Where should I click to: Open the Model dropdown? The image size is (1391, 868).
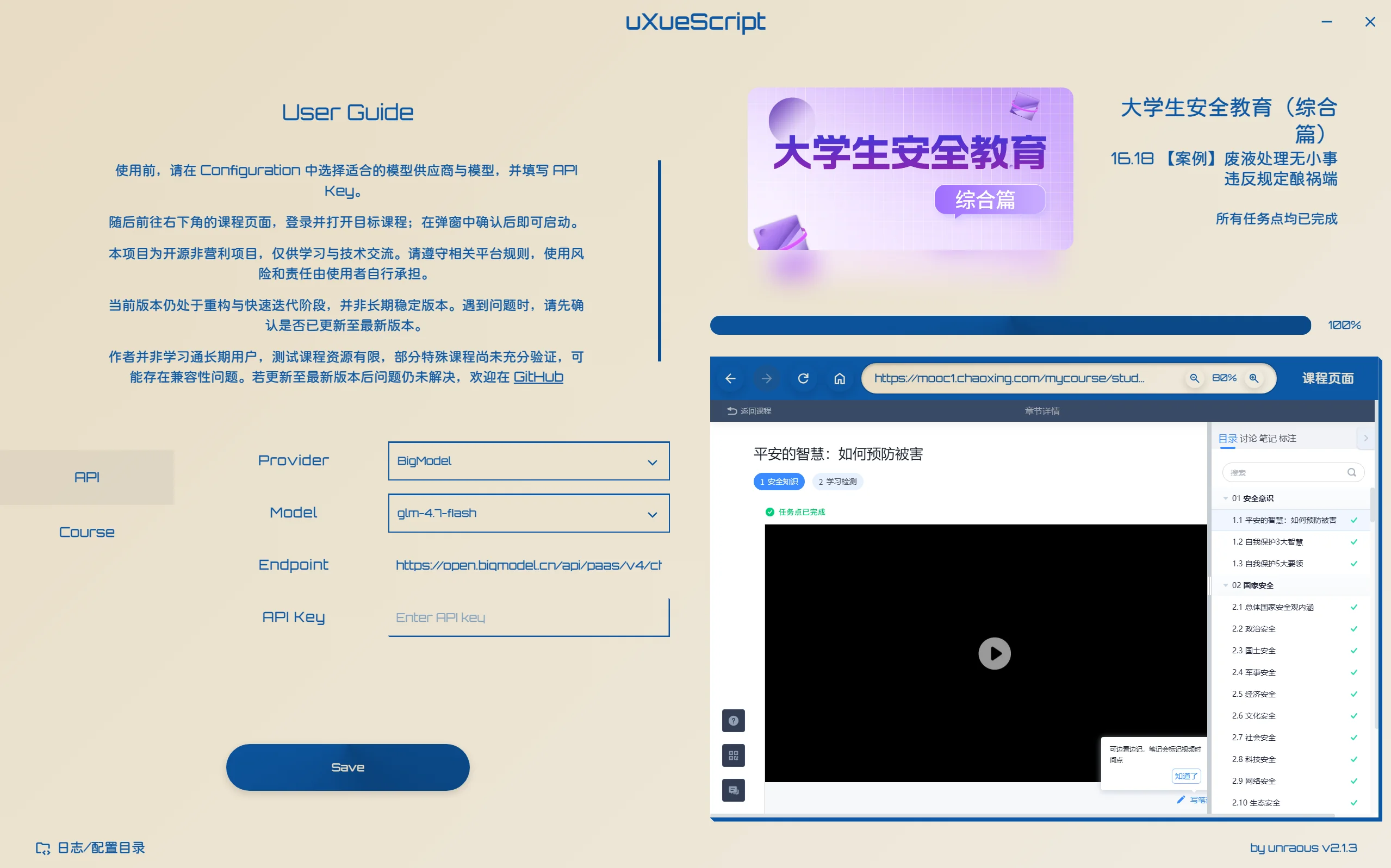tap(529, 513)
